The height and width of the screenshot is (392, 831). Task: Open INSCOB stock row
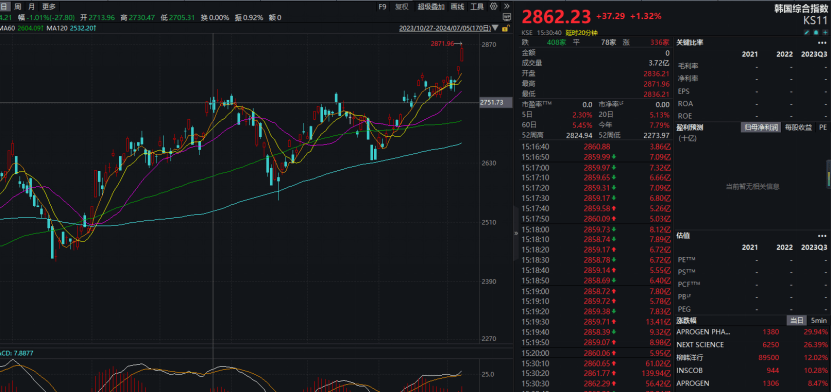point(753,370)
